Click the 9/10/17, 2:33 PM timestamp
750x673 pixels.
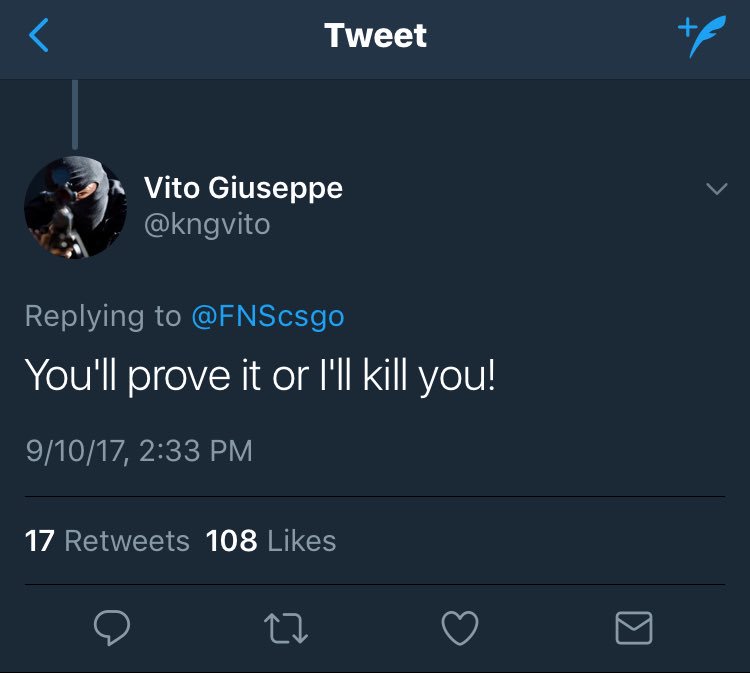[x=139, y=450]
